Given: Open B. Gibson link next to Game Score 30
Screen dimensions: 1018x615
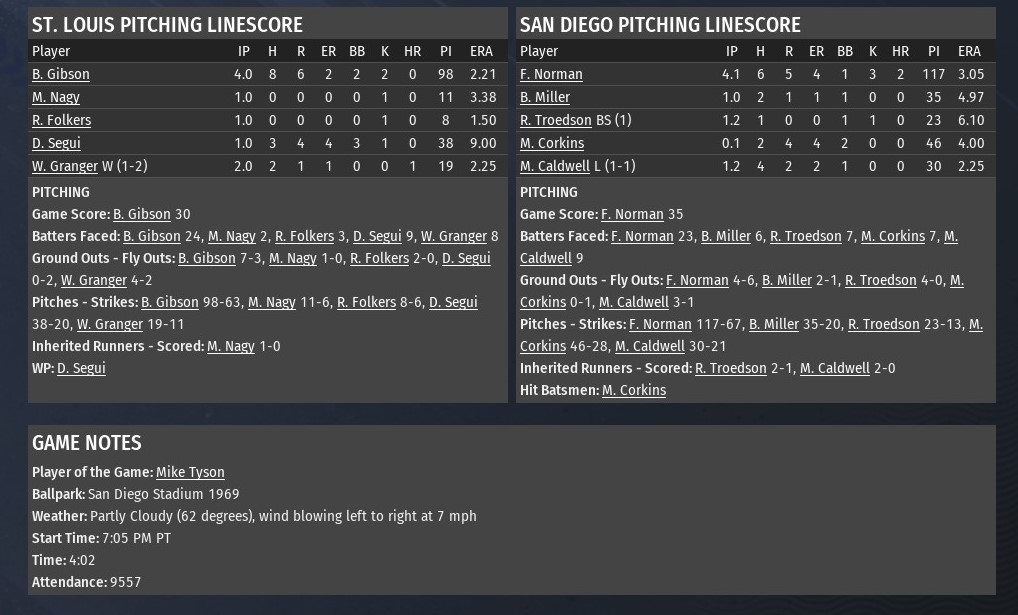Looking at the screenshot, I should 142,214.
